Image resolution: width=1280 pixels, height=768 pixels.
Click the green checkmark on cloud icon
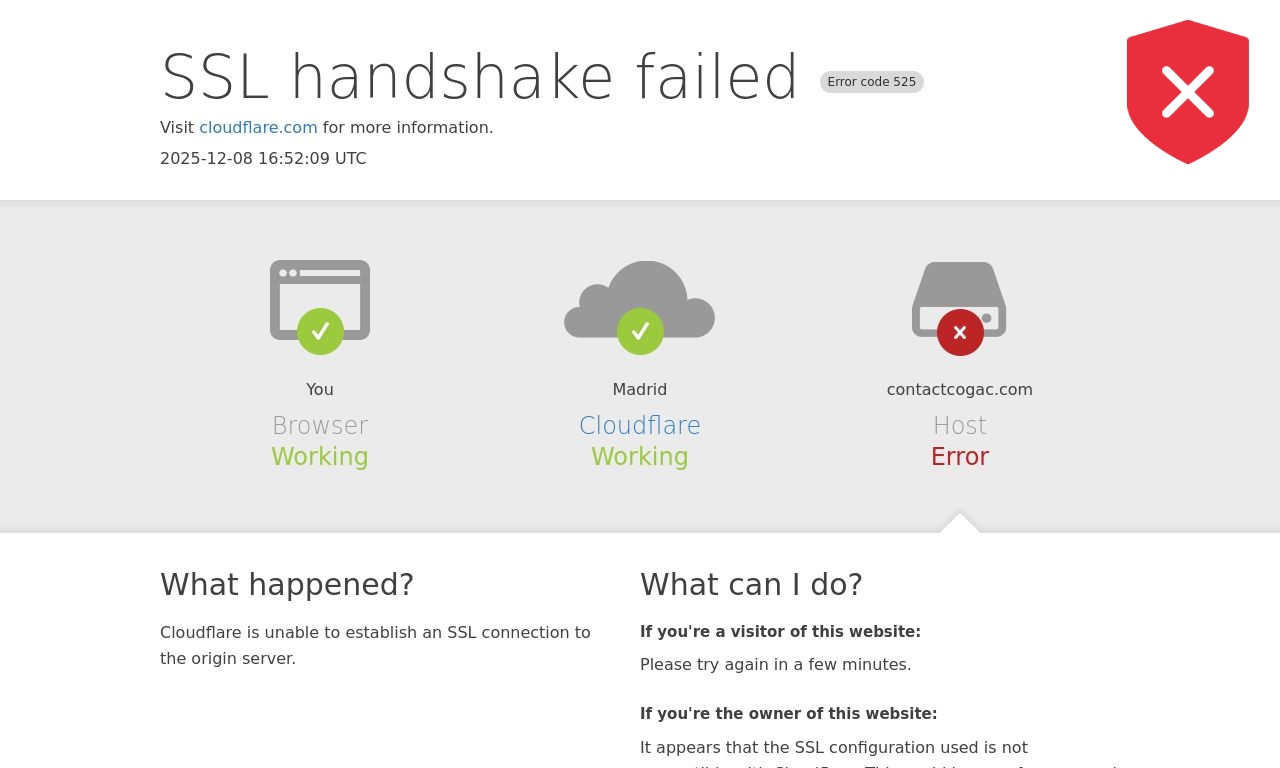[x=640, y=331]
